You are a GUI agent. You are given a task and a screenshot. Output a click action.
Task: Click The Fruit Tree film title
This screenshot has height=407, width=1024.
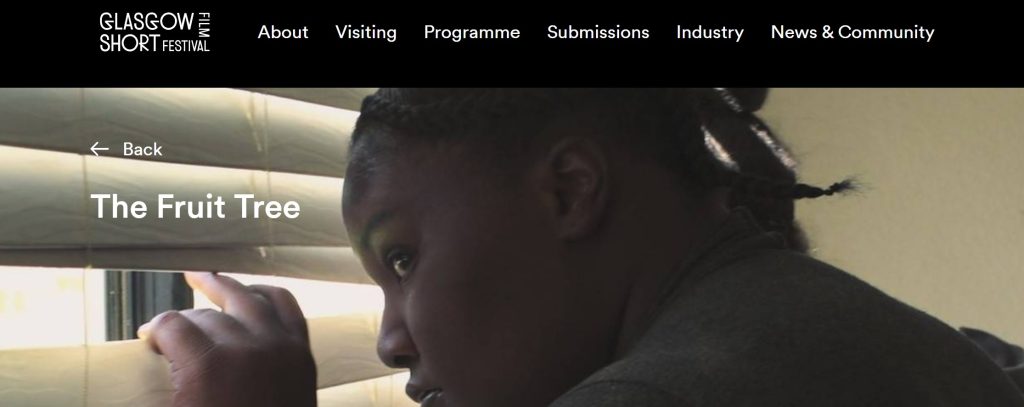[195, 206]
